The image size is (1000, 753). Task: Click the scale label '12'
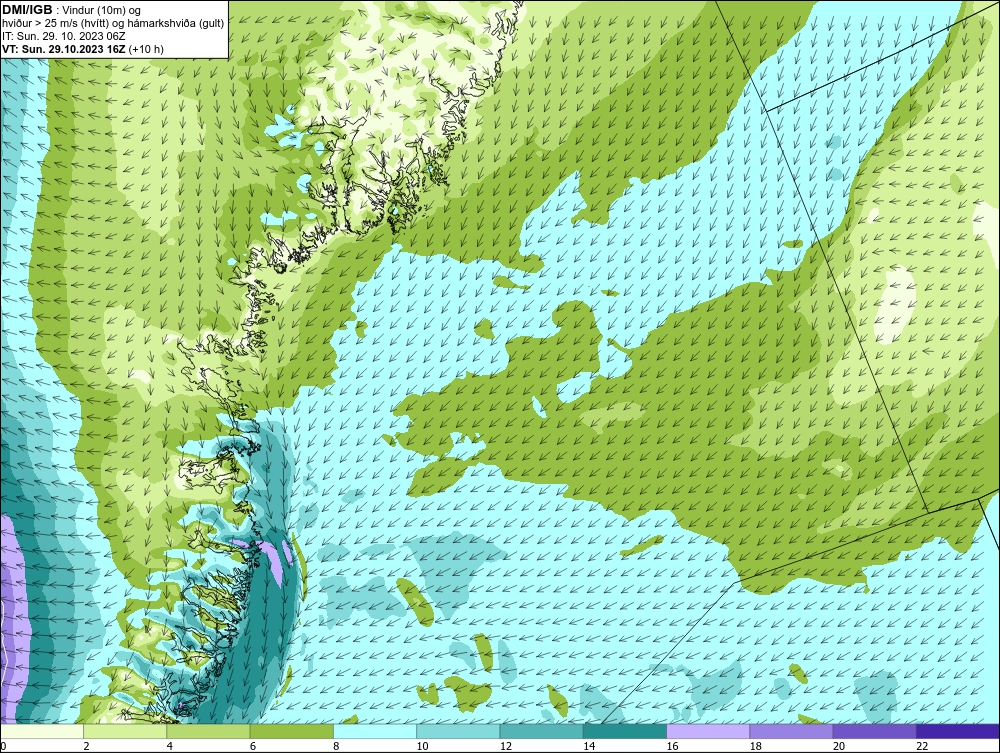tap(506, 746)
